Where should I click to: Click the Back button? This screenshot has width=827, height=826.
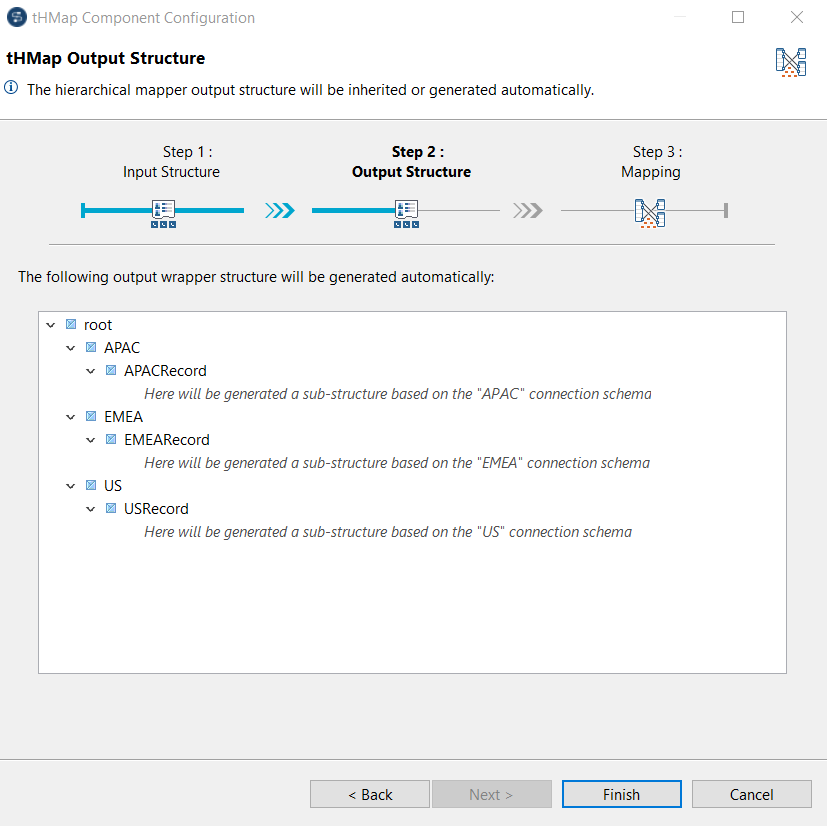coord(369,793)
